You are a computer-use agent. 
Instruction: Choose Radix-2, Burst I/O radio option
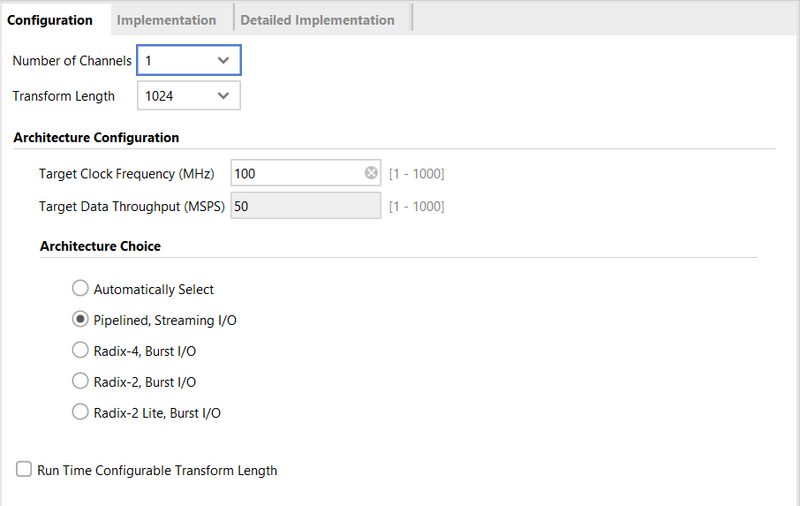[80, 381]
